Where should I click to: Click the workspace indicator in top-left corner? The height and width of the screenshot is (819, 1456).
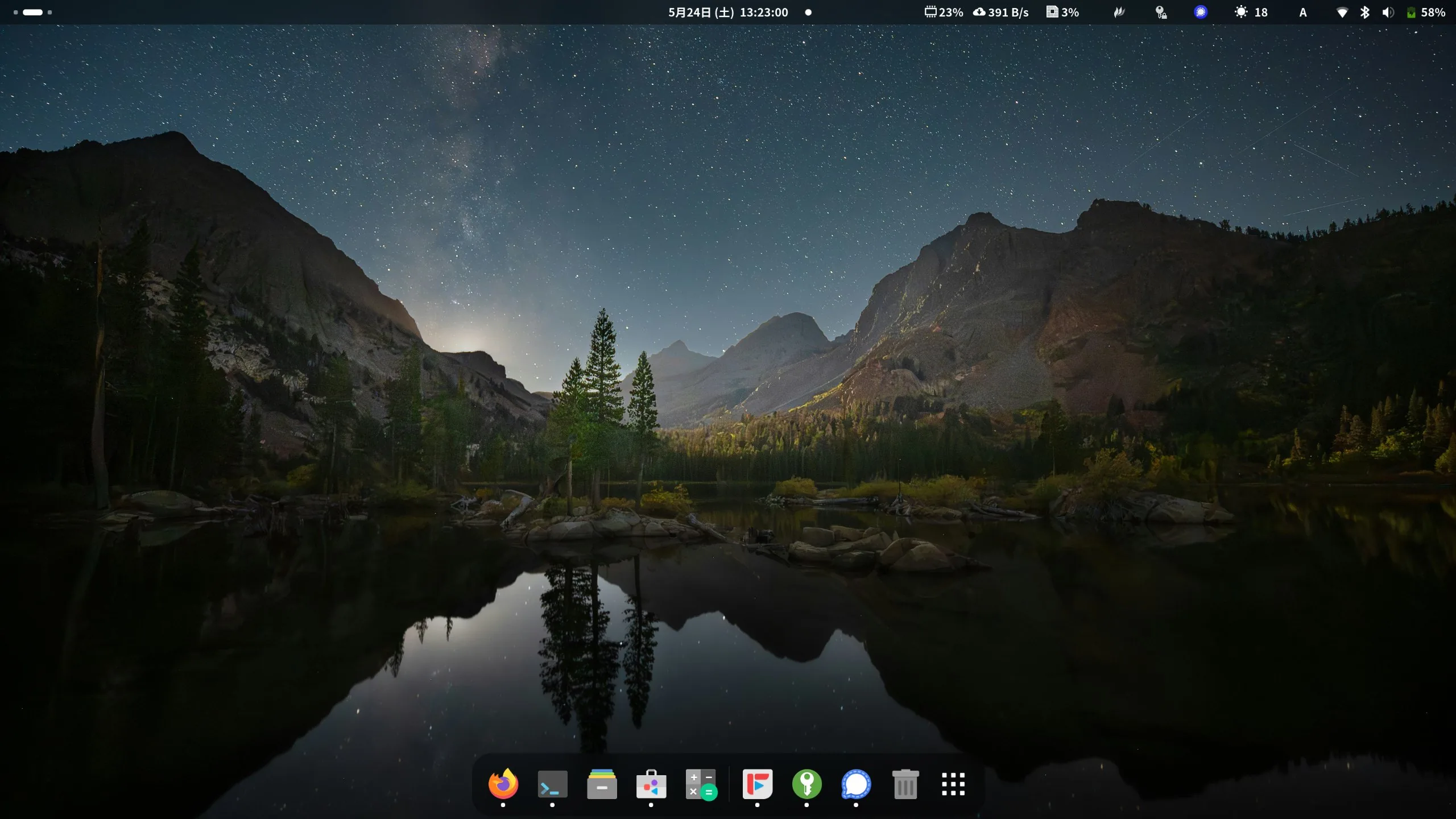click(x=32, y=12)
